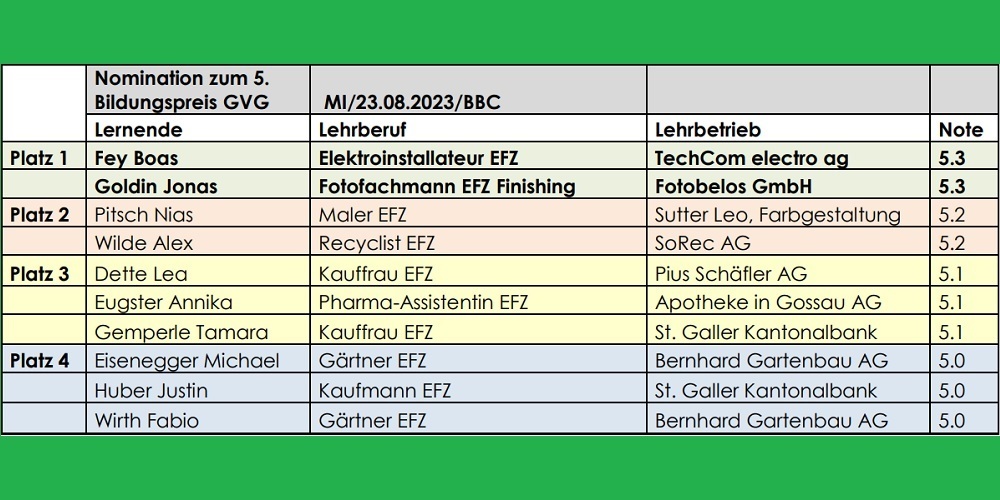Image resolution: width=1000 pixels, height=500 pixels.
Task: Select the name Eisenegger Michael
Action: click(187, 361)
